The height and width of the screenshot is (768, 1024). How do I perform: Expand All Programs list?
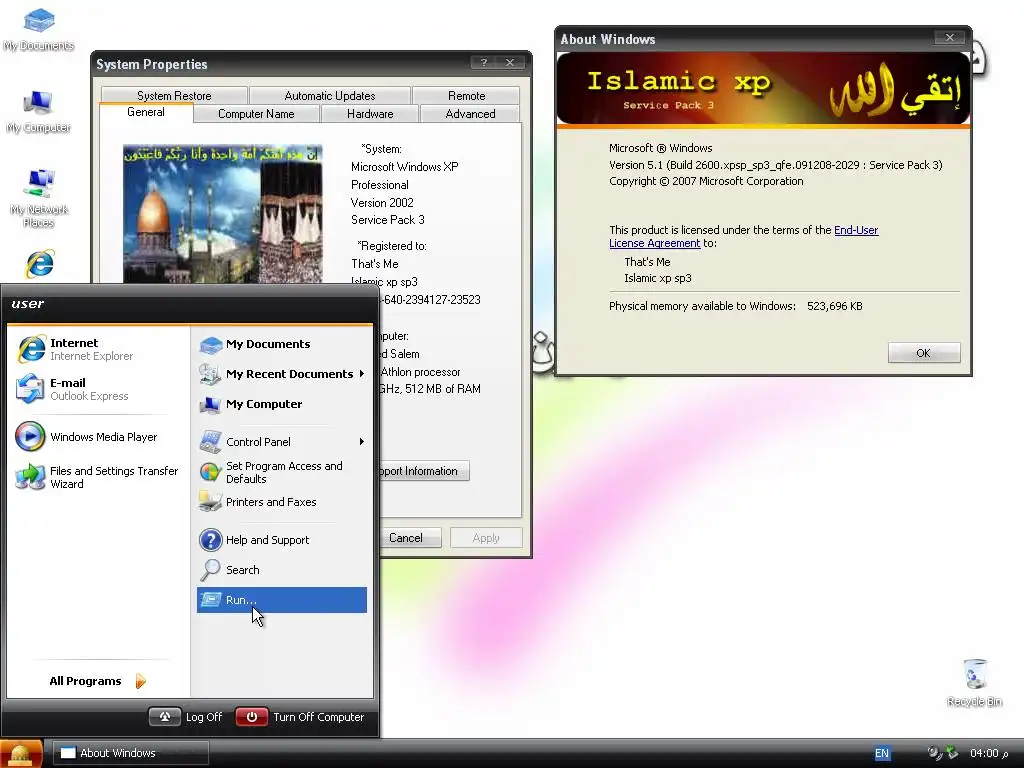(x=98, y=681)
